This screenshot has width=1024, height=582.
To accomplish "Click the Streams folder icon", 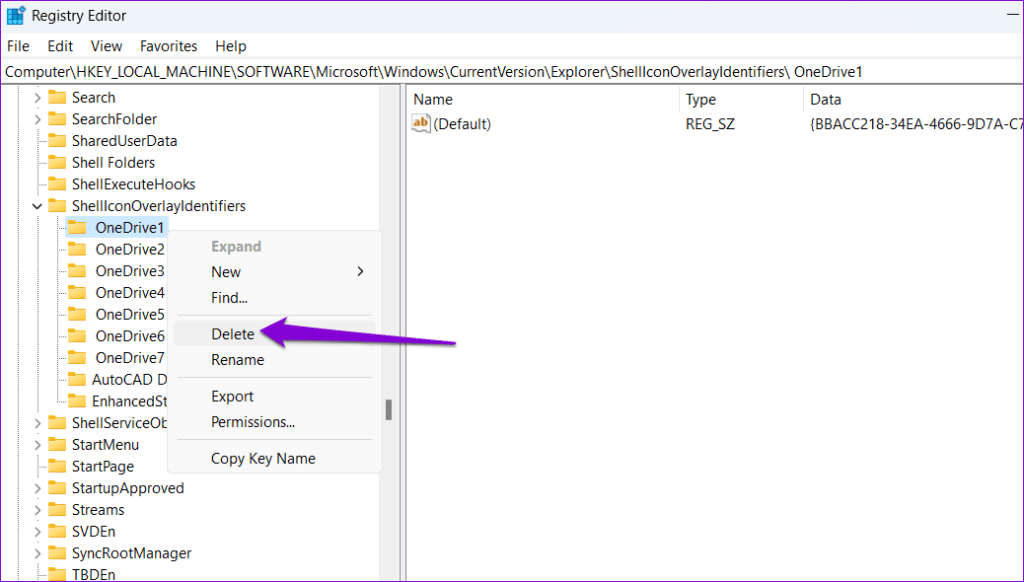I will (x=57, y=509).
